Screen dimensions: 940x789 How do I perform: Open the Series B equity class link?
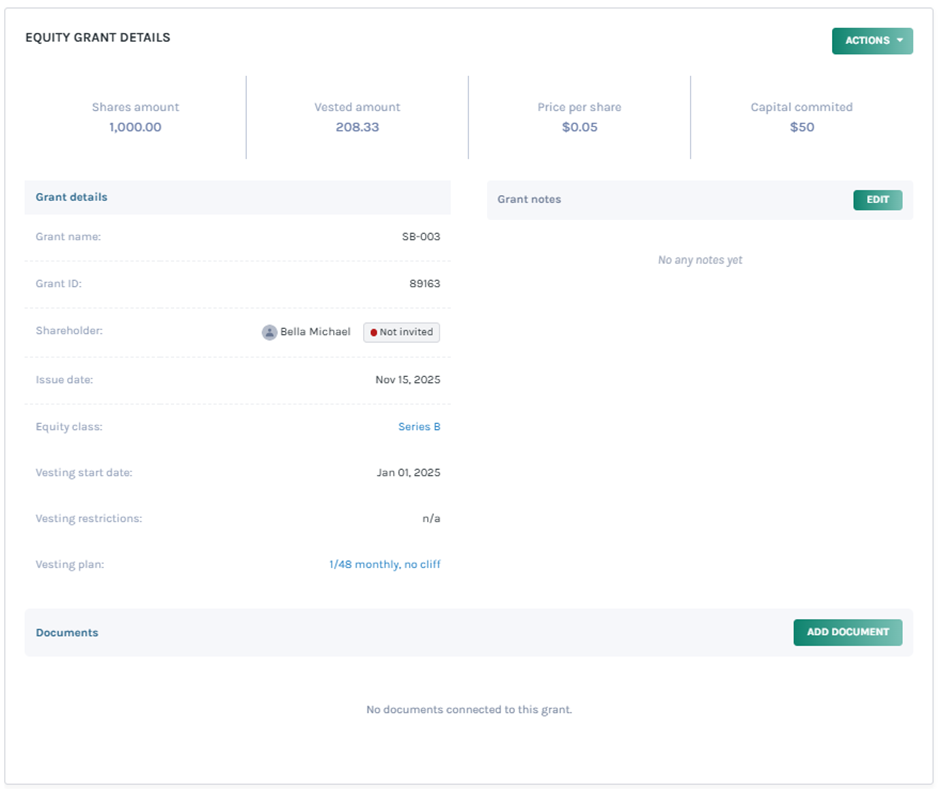(419, 427)
